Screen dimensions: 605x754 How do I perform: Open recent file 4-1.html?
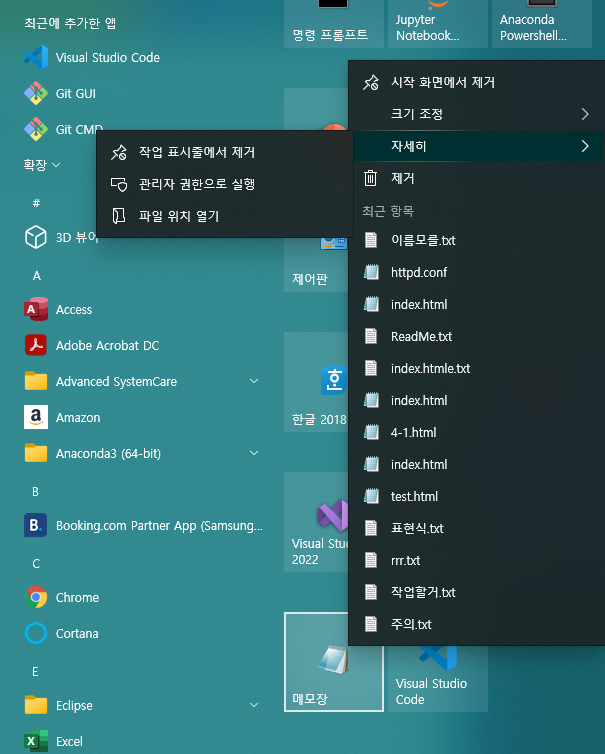pos(477,432)
